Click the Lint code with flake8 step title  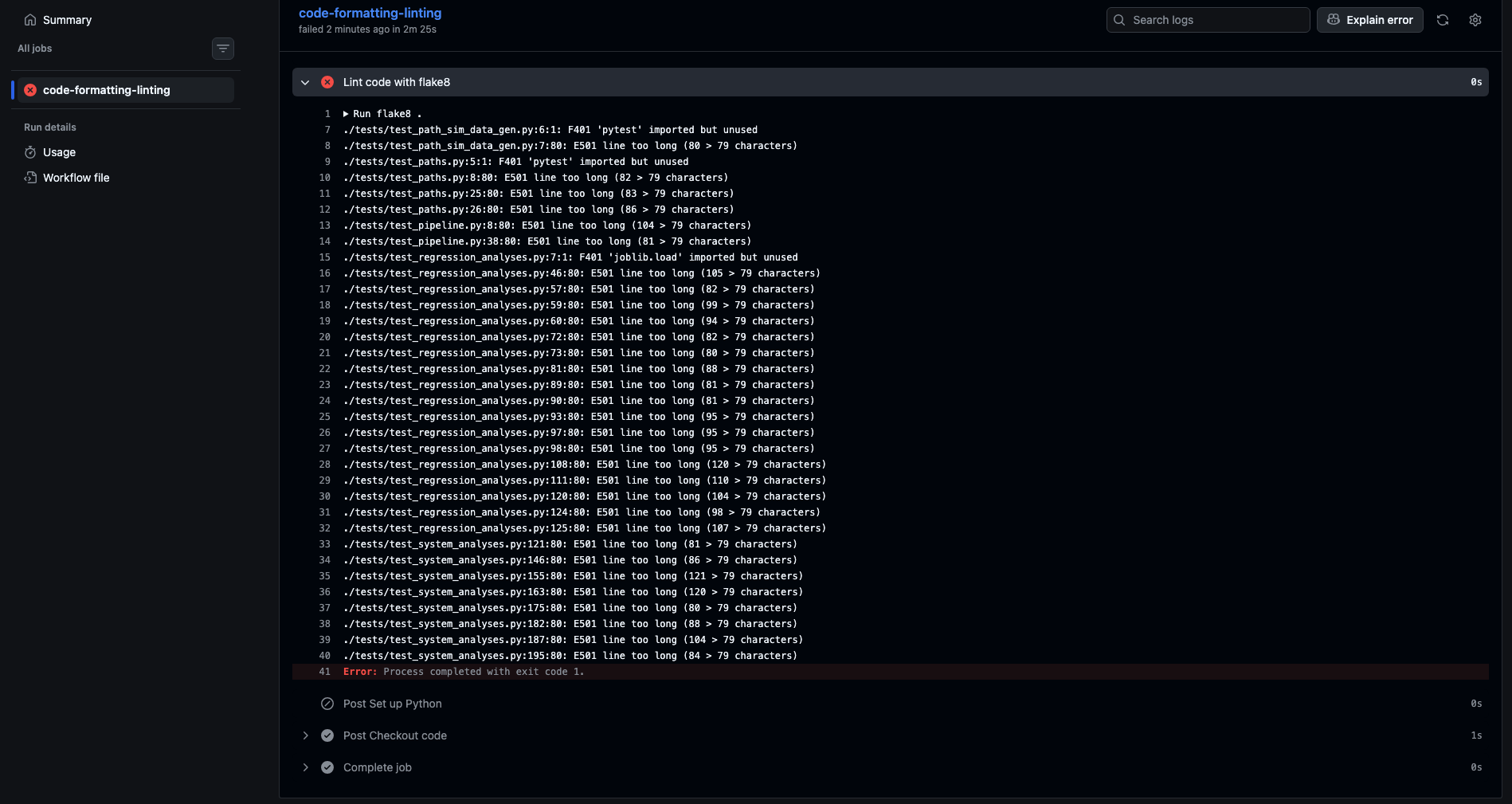397,82
